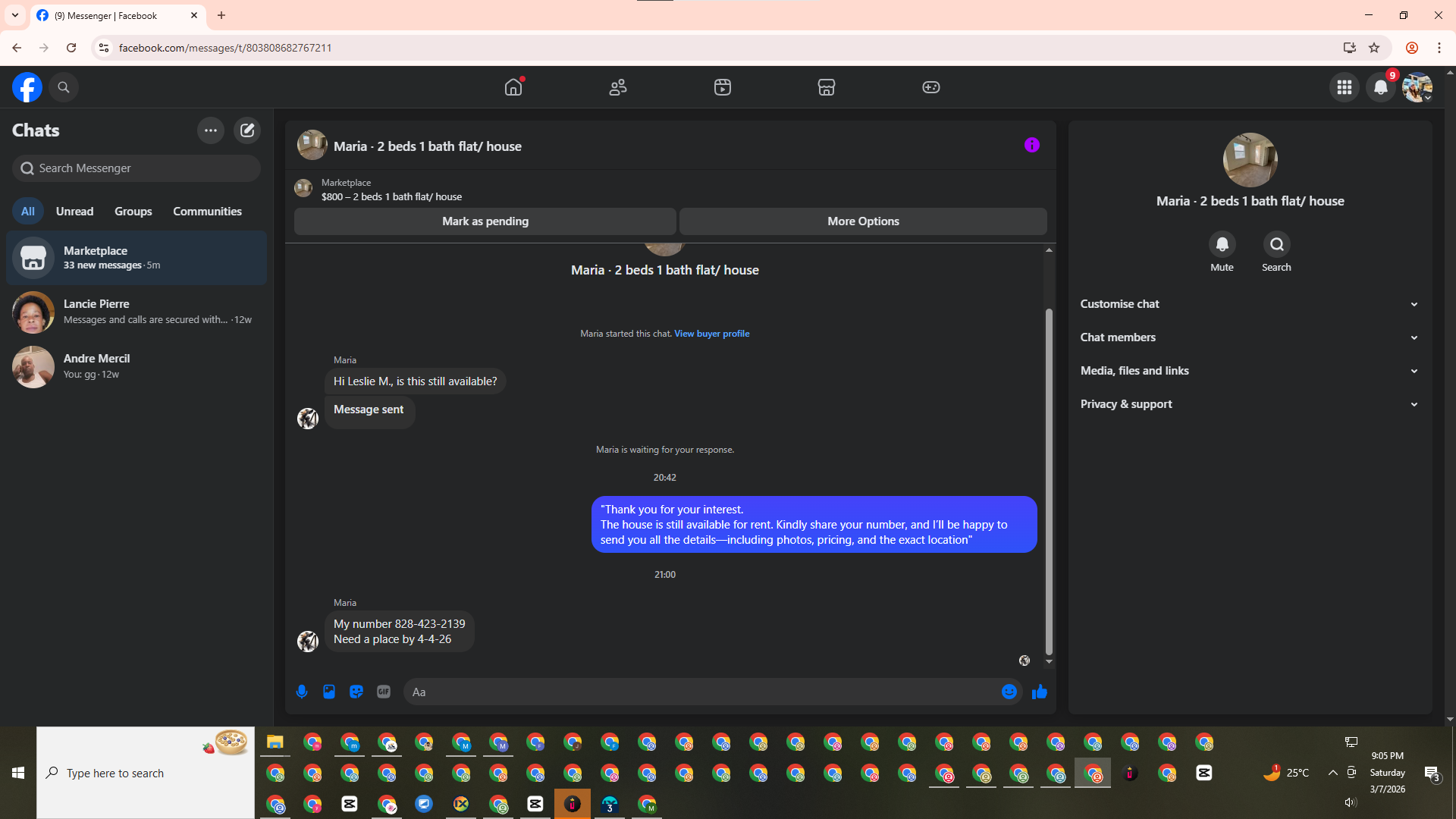Open the account profile picture menu

pyautogui.click(x=1417, y=87)
